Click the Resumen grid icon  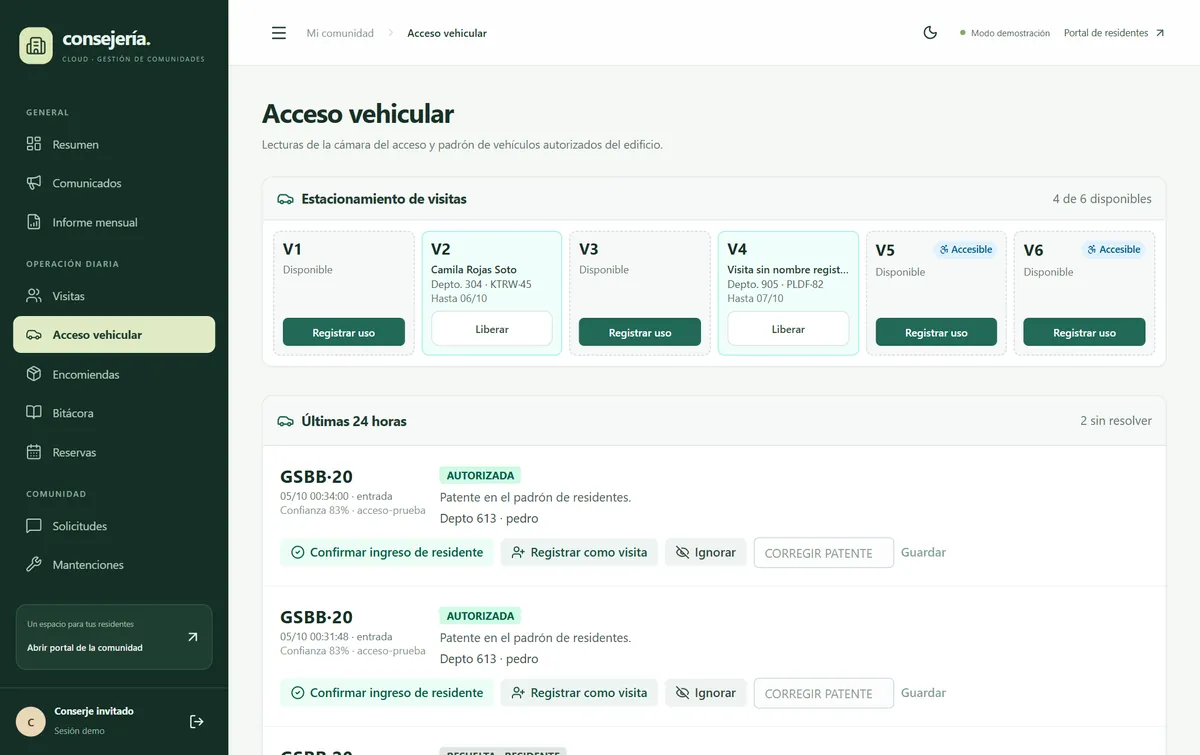34,144
